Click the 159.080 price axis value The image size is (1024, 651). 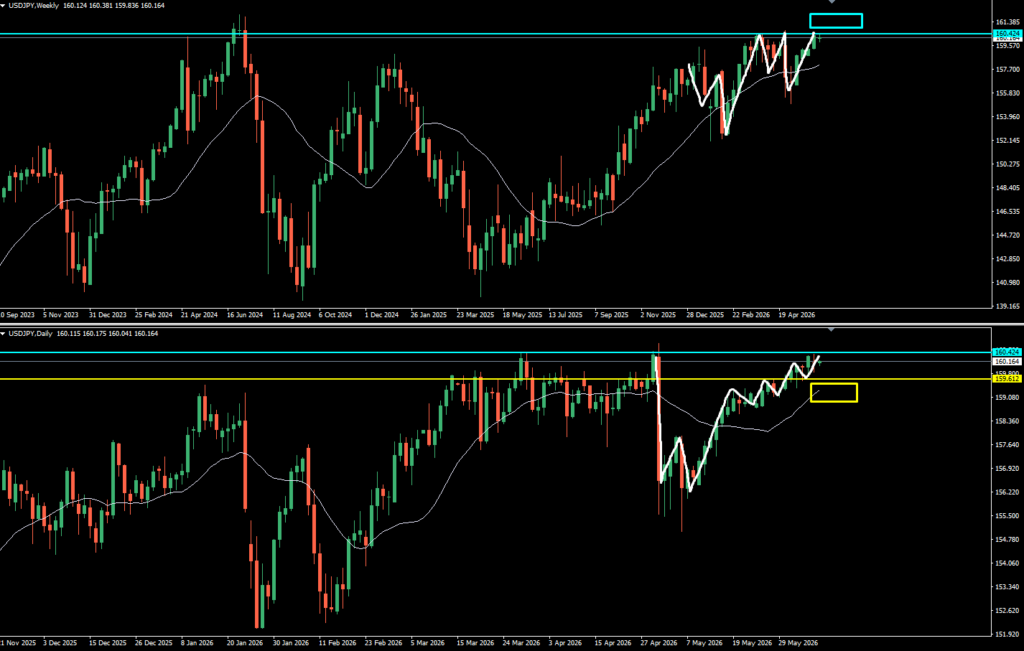coord(1008,398)
